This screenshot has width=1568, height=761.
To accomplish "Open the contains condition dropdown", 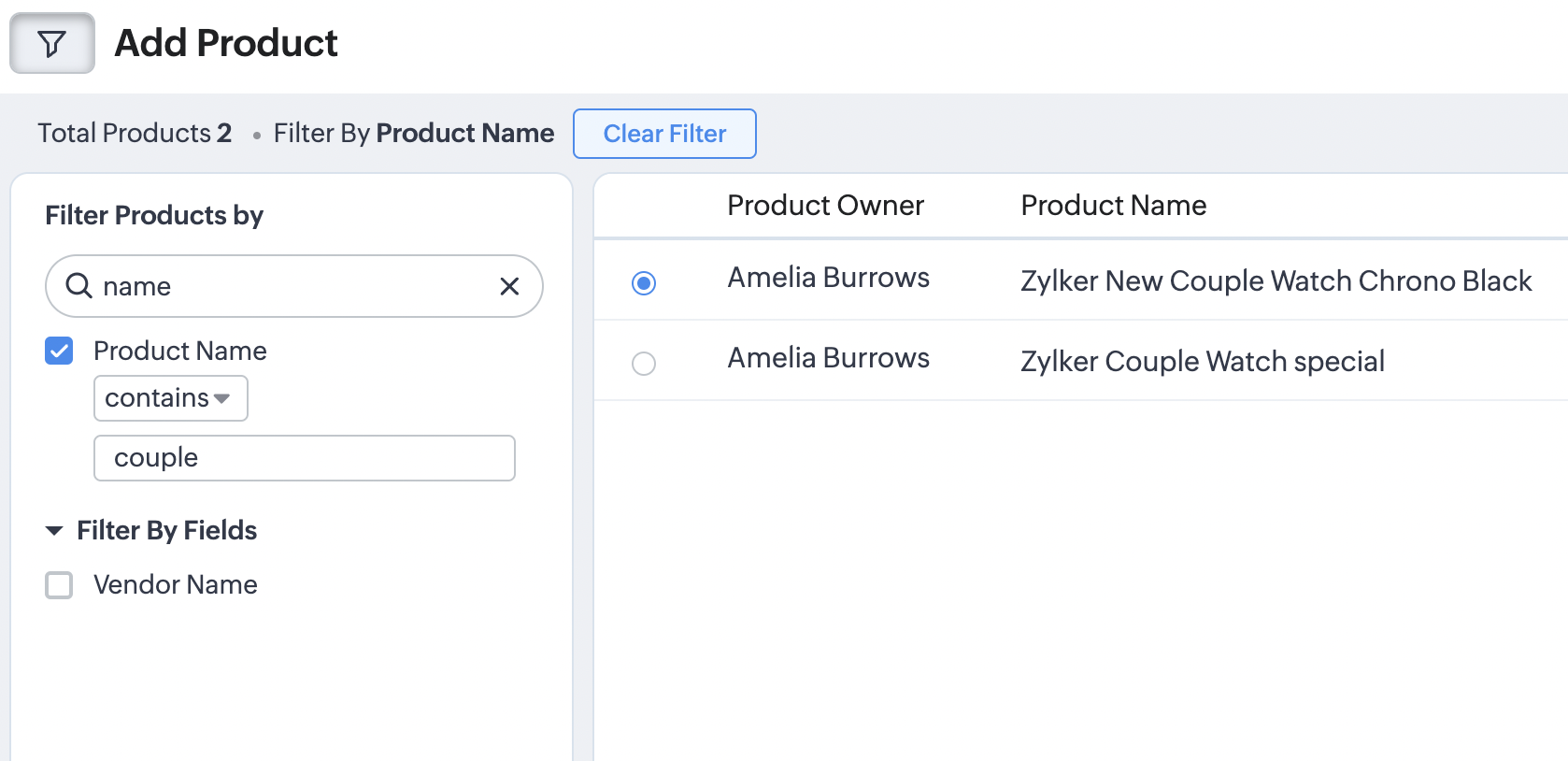I will tap(170, 398).
